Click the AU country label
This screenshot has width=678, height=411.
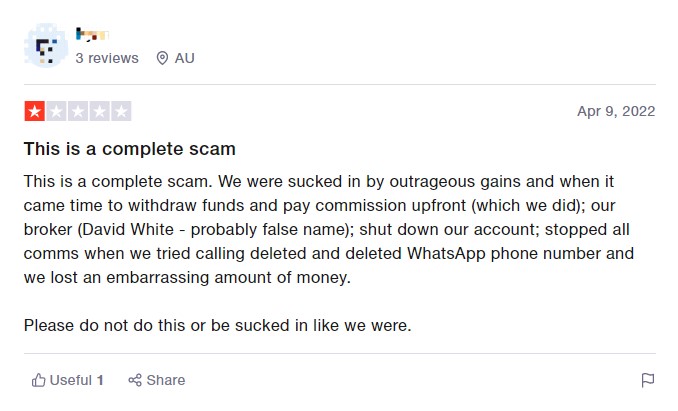185,58
